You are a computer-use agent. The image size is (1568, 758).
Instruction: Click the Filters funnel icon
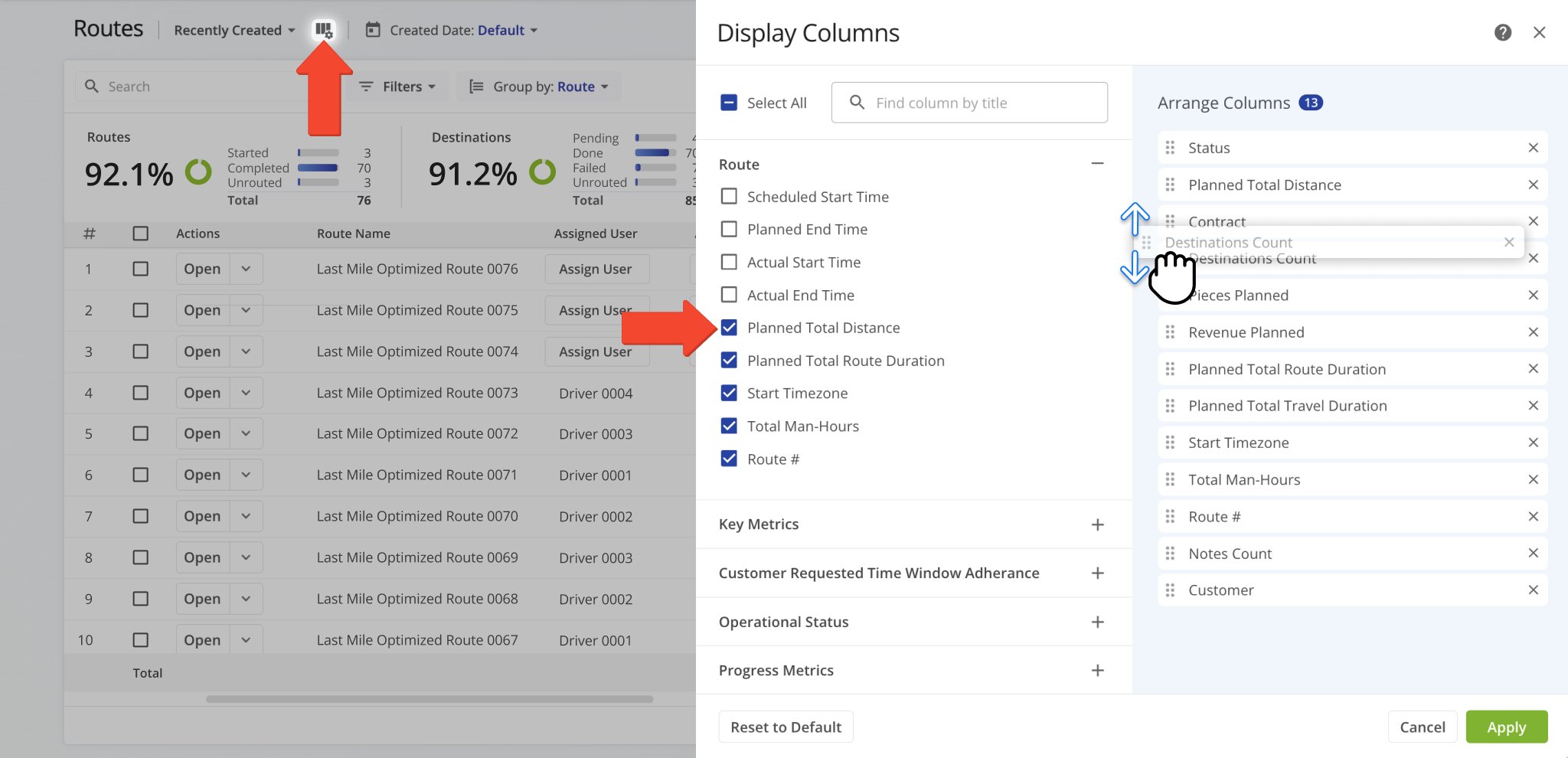[x=366, y=87]
